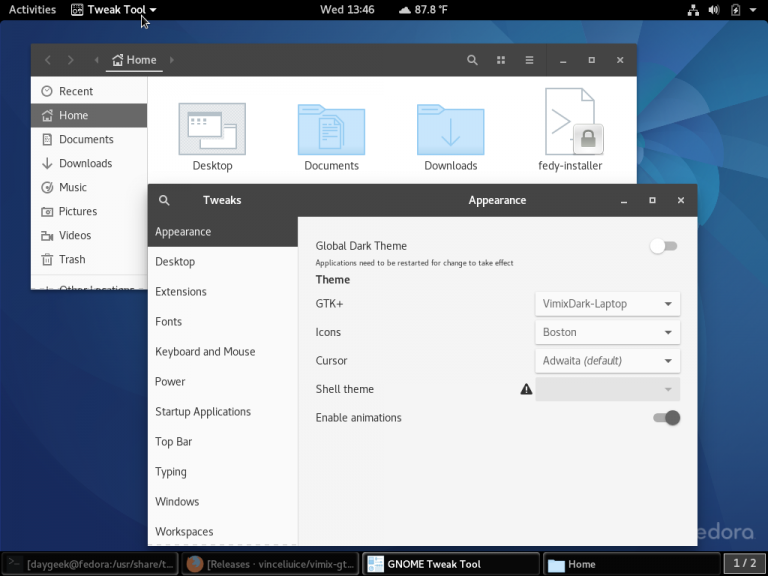This screenshot has height=576, width=768.
Task: Click the search icon in Files toolbar
Action: (x=472, y=60)
